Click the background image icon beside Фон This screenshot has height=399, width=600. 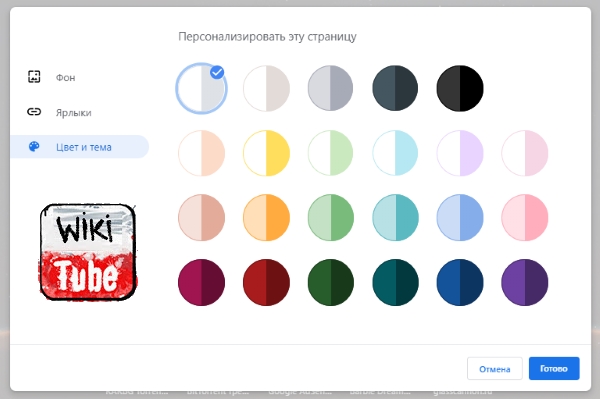[x=34, y=77]
